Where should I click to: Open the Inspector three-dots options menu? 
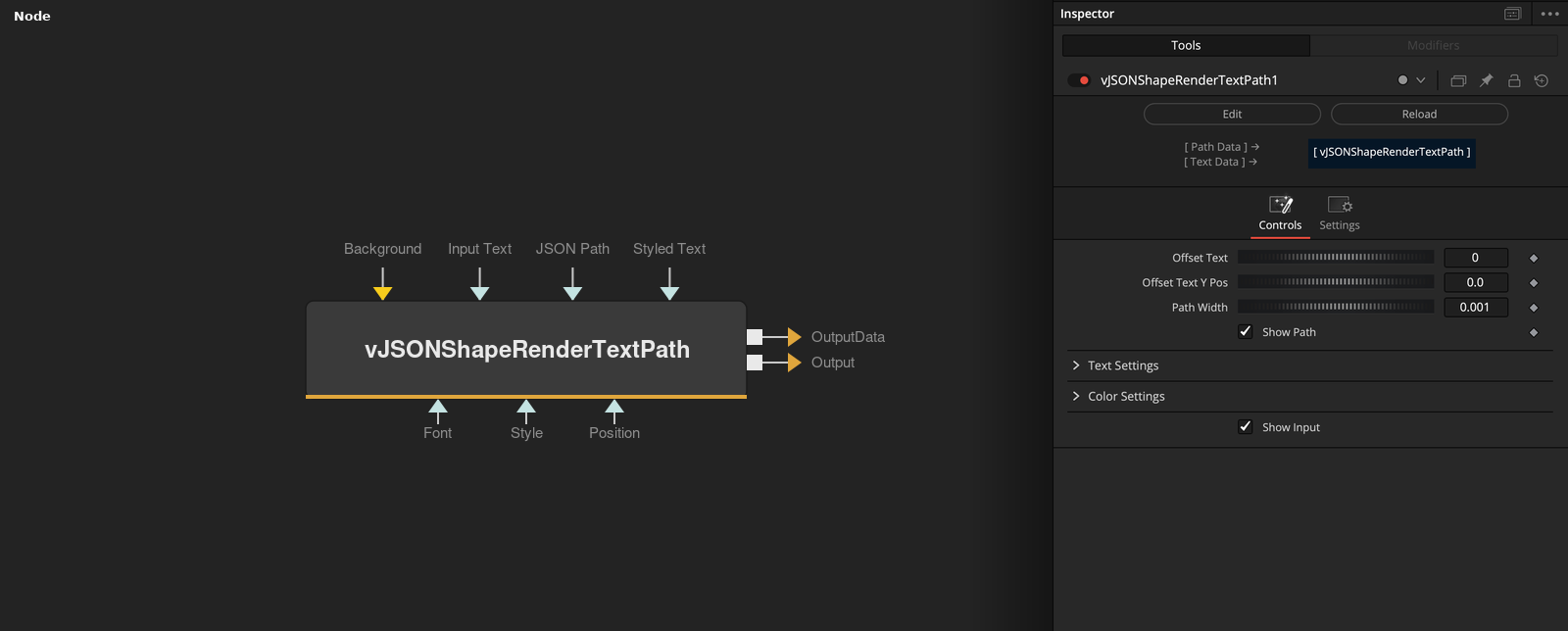[1549, 14]
